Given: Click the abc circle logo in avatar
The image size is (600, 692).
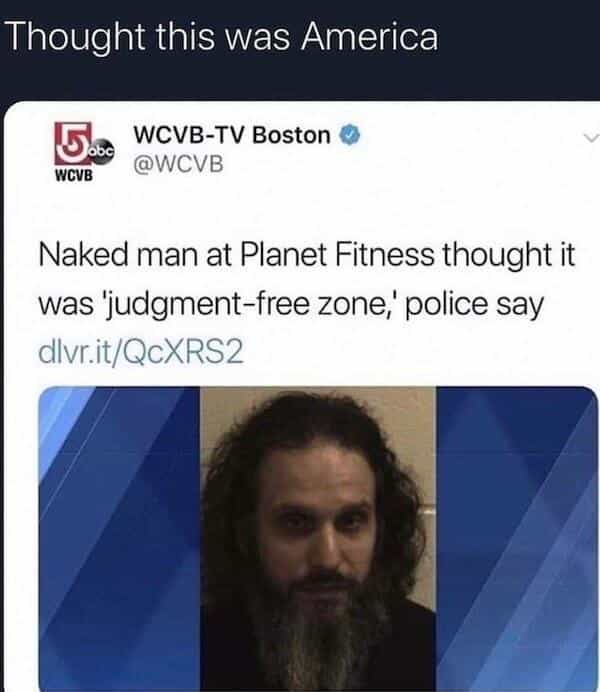Looking at the screenshot, I should pyautogui.click(x=103, y=153).
